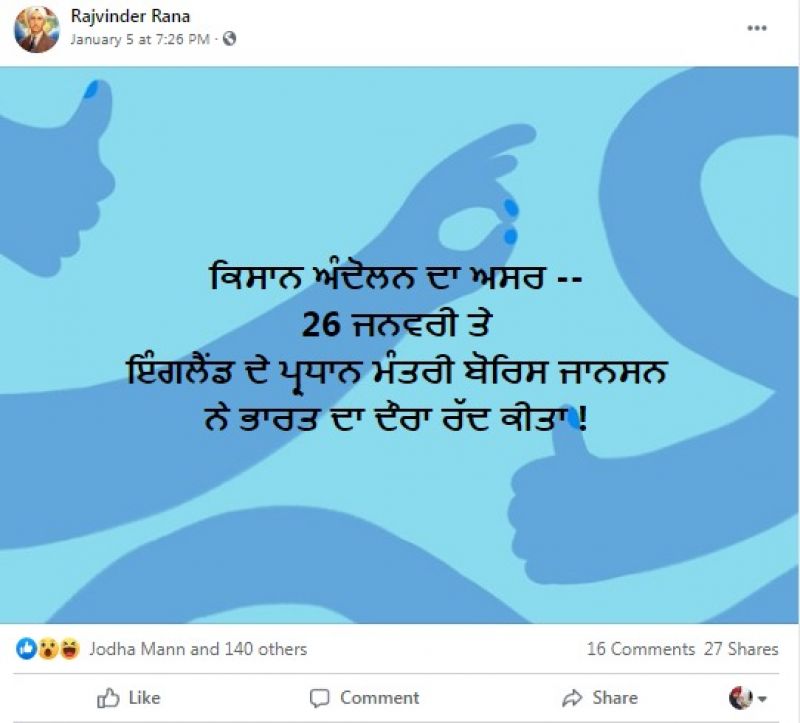
Task: Open Rajvinder Rana's profile name link
Action: point(130,16)
